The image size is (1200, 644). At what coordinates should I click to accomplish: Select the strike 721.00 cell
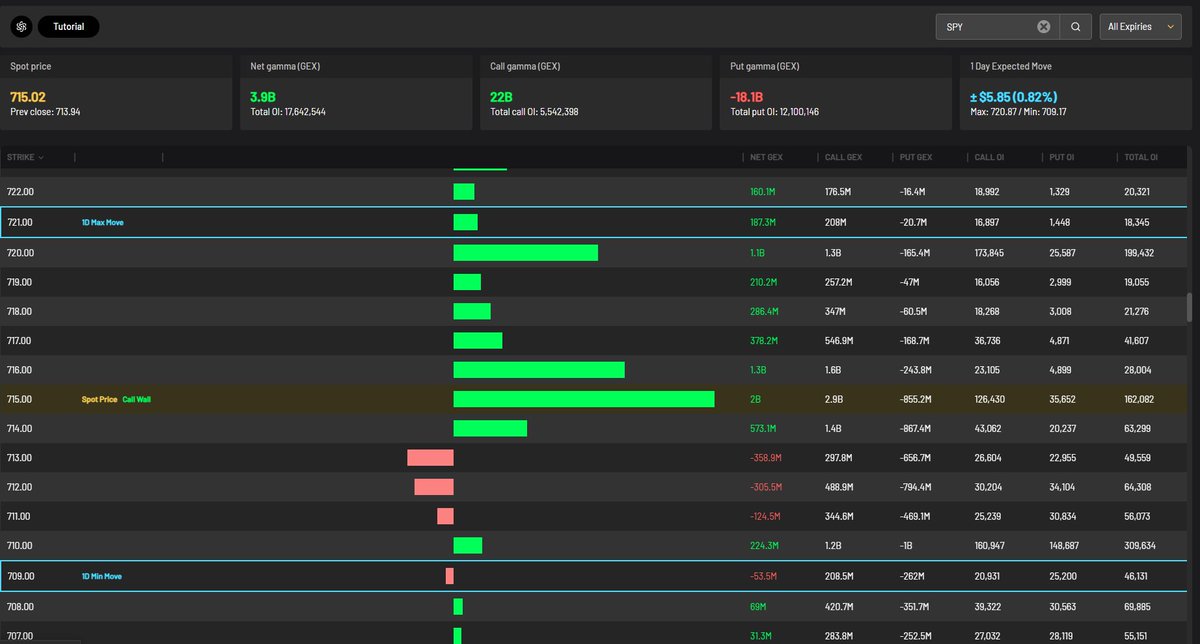20,222
